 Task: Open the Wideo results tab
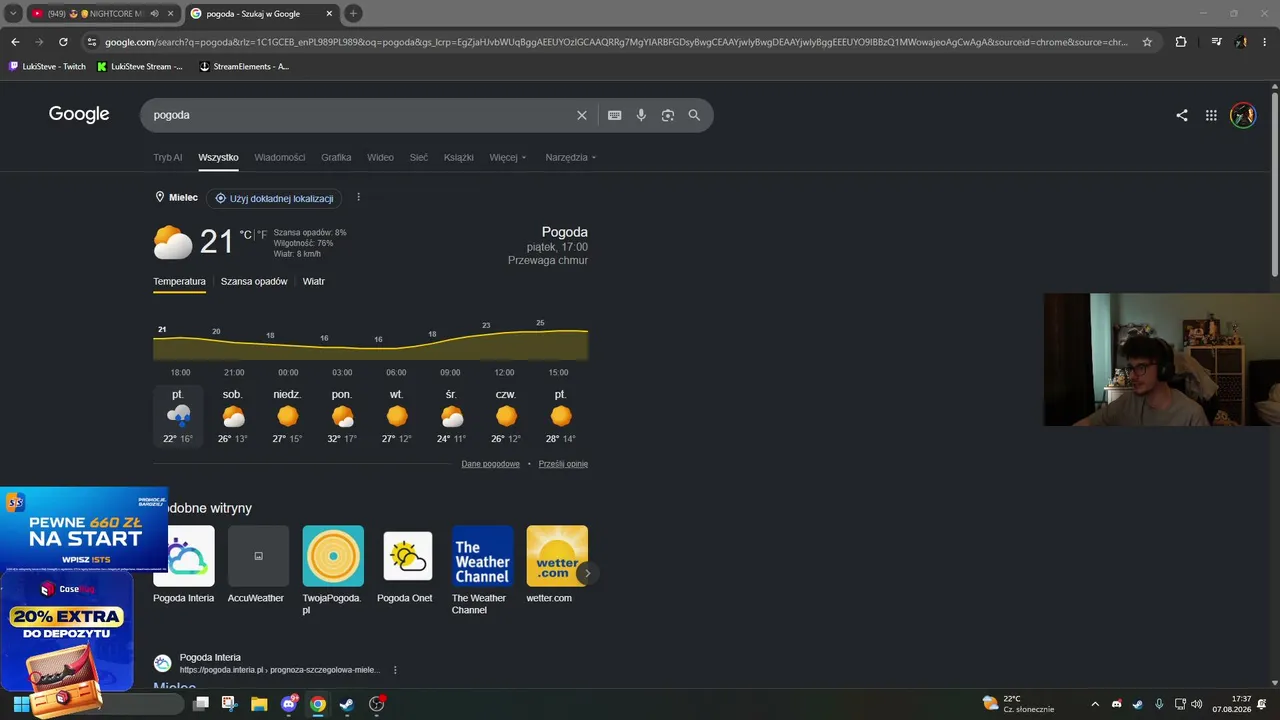pos(380,157)
